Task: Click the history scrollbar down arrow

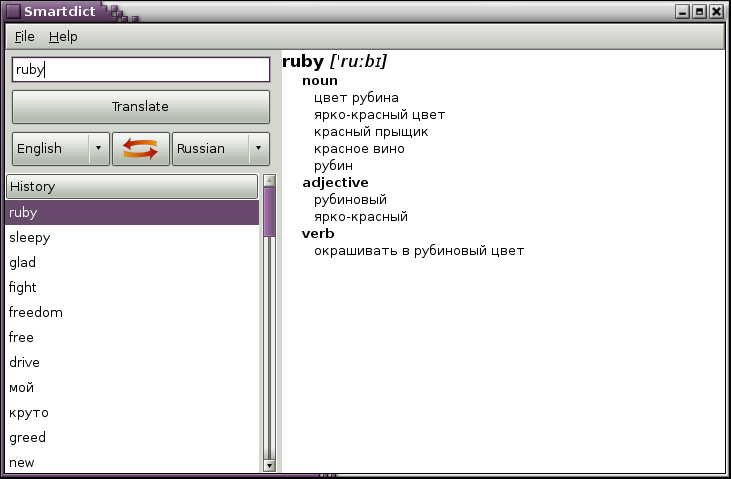Action: [269, 465]
